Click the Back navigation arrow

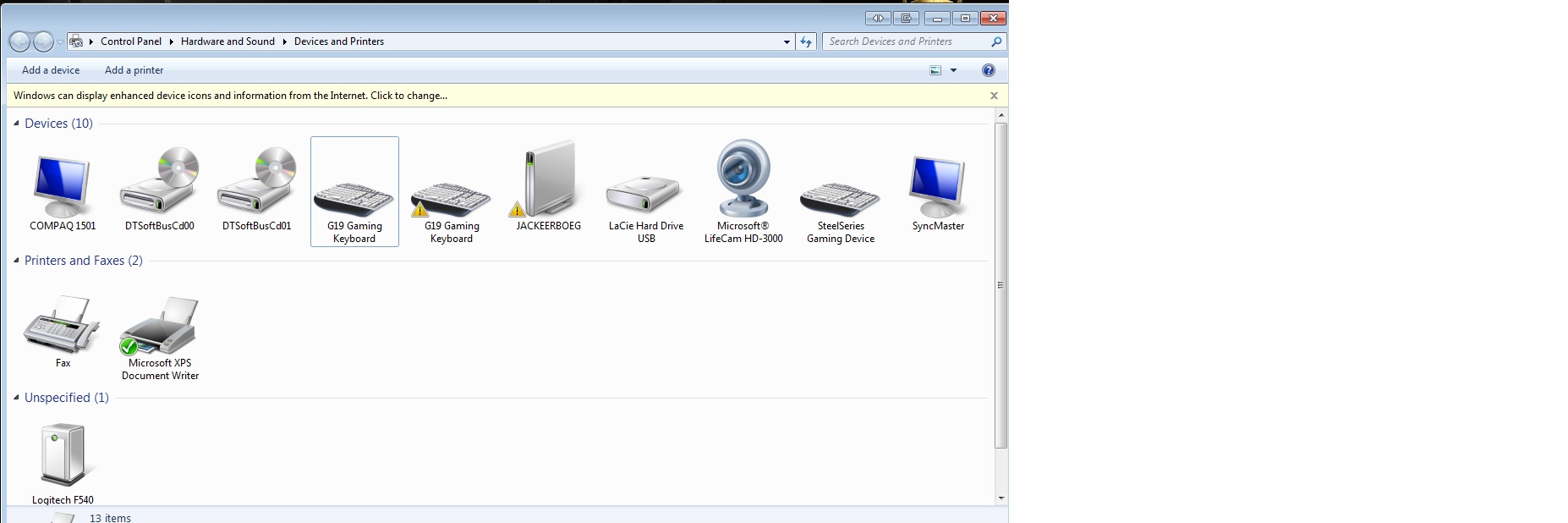tap(19, 41)
